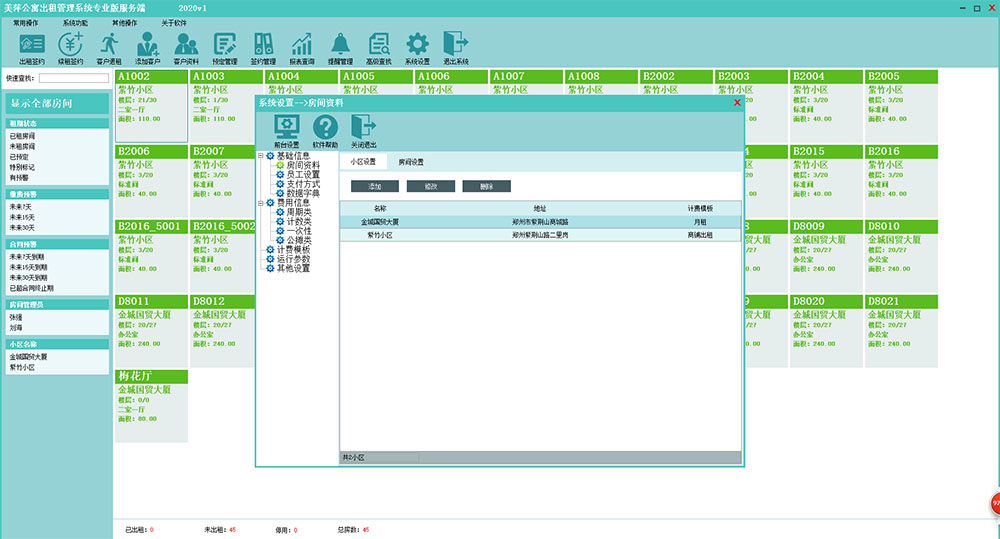Click the 快速查找 search field
The image size is (1000, 539).
pos(73,78)
